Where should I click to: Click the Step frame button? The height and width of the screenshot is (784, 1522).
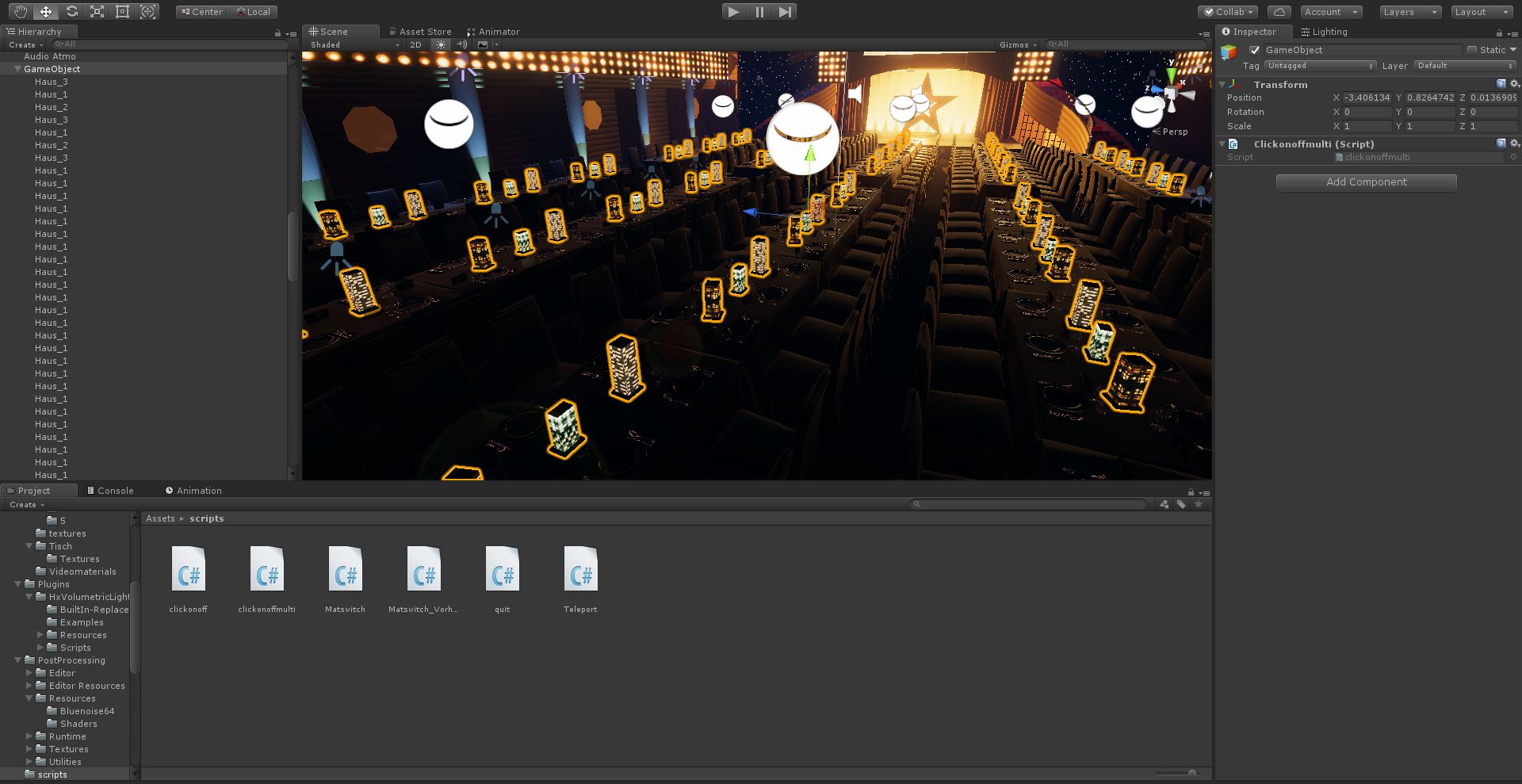click(x=785, y=12)
